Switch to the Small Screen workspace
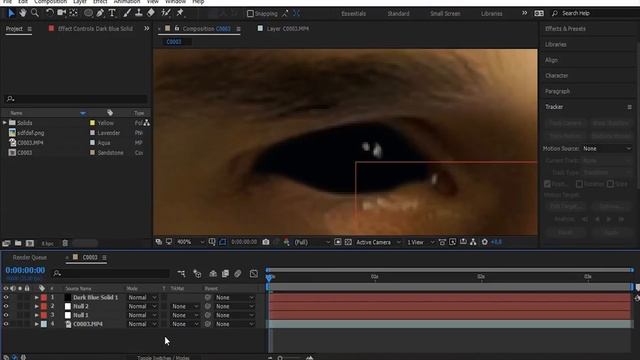Screen dimensions: 640x360 pos(445,13)
